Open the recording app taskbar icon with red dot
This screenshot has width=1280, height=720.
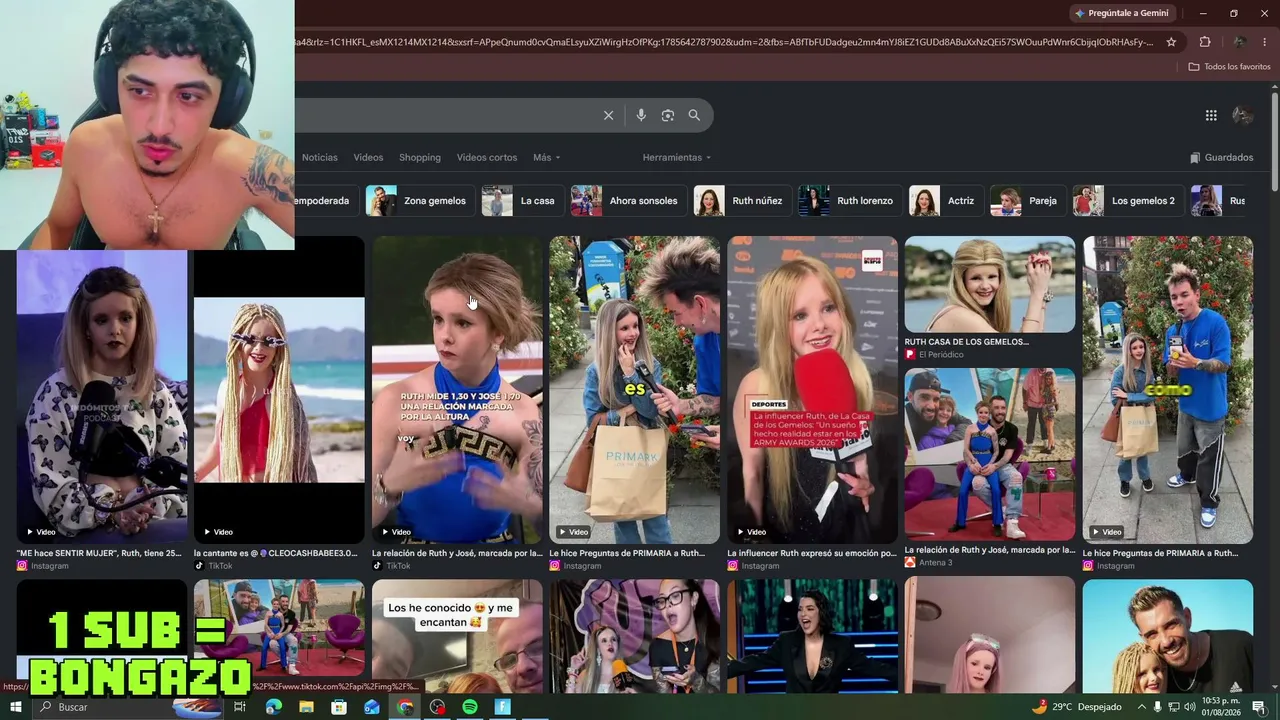click(x=437, y=707)
